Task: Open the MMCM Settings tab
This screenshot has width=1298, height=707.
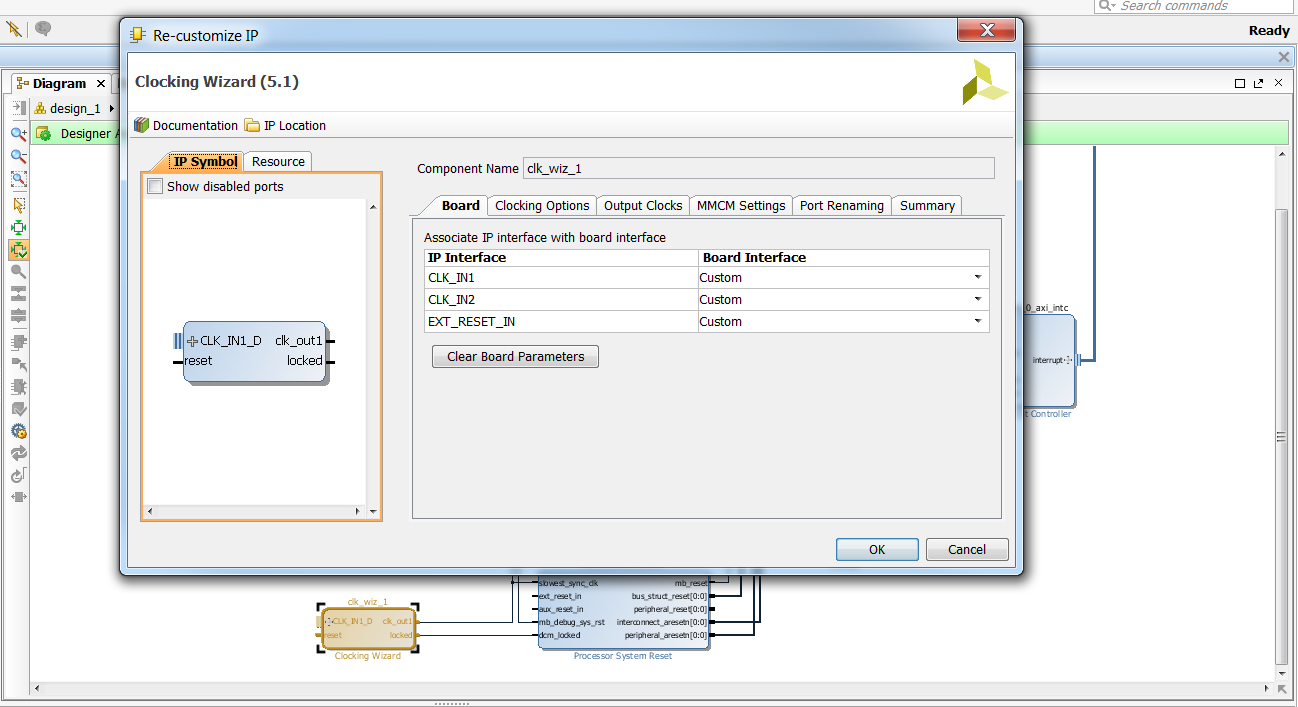Action: 741,205
